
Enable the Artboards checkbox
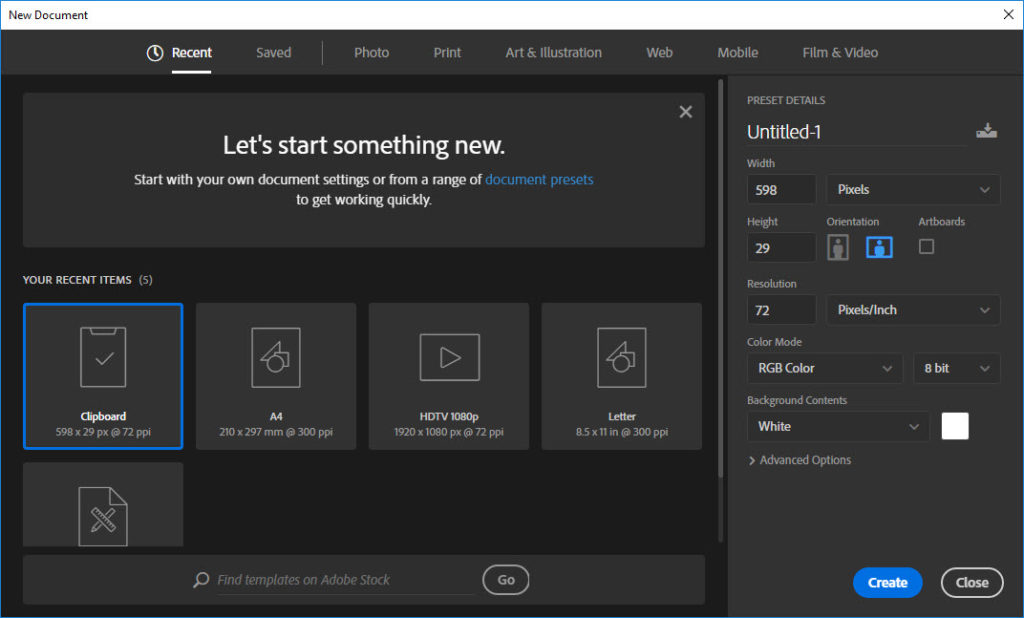(926, 246)
